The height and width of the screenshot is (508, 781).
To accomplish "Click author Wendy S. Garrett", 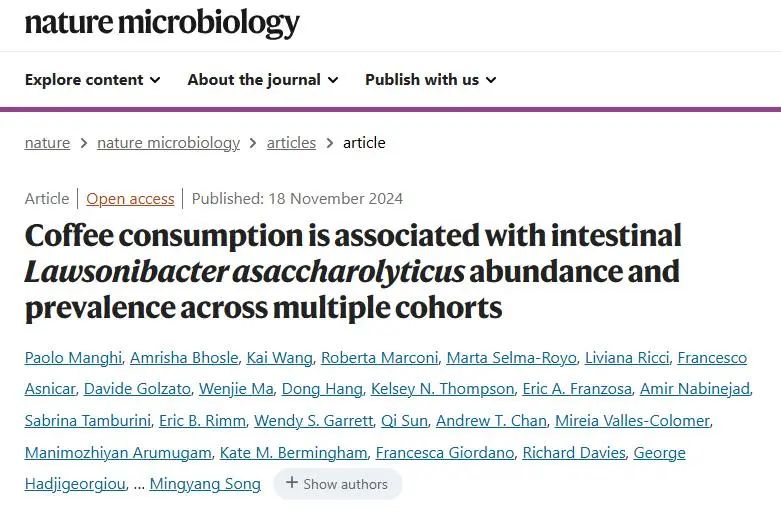I will [x=313, y=421].
